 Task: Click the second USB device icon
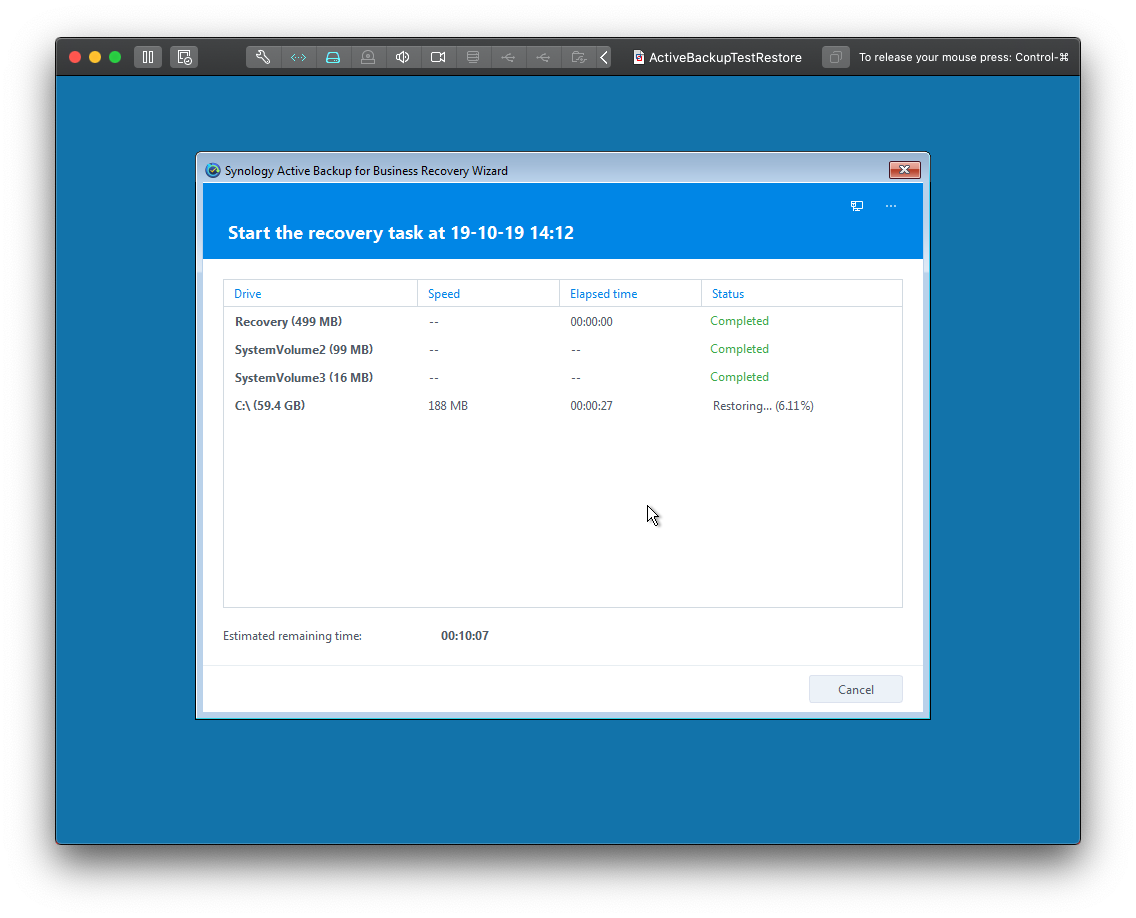[x=543, y=57]
